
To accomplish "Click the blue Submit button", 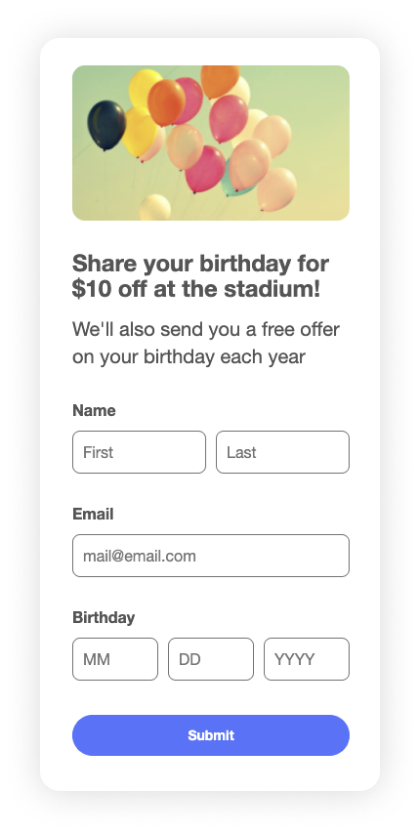I will [x=211, y=735].
